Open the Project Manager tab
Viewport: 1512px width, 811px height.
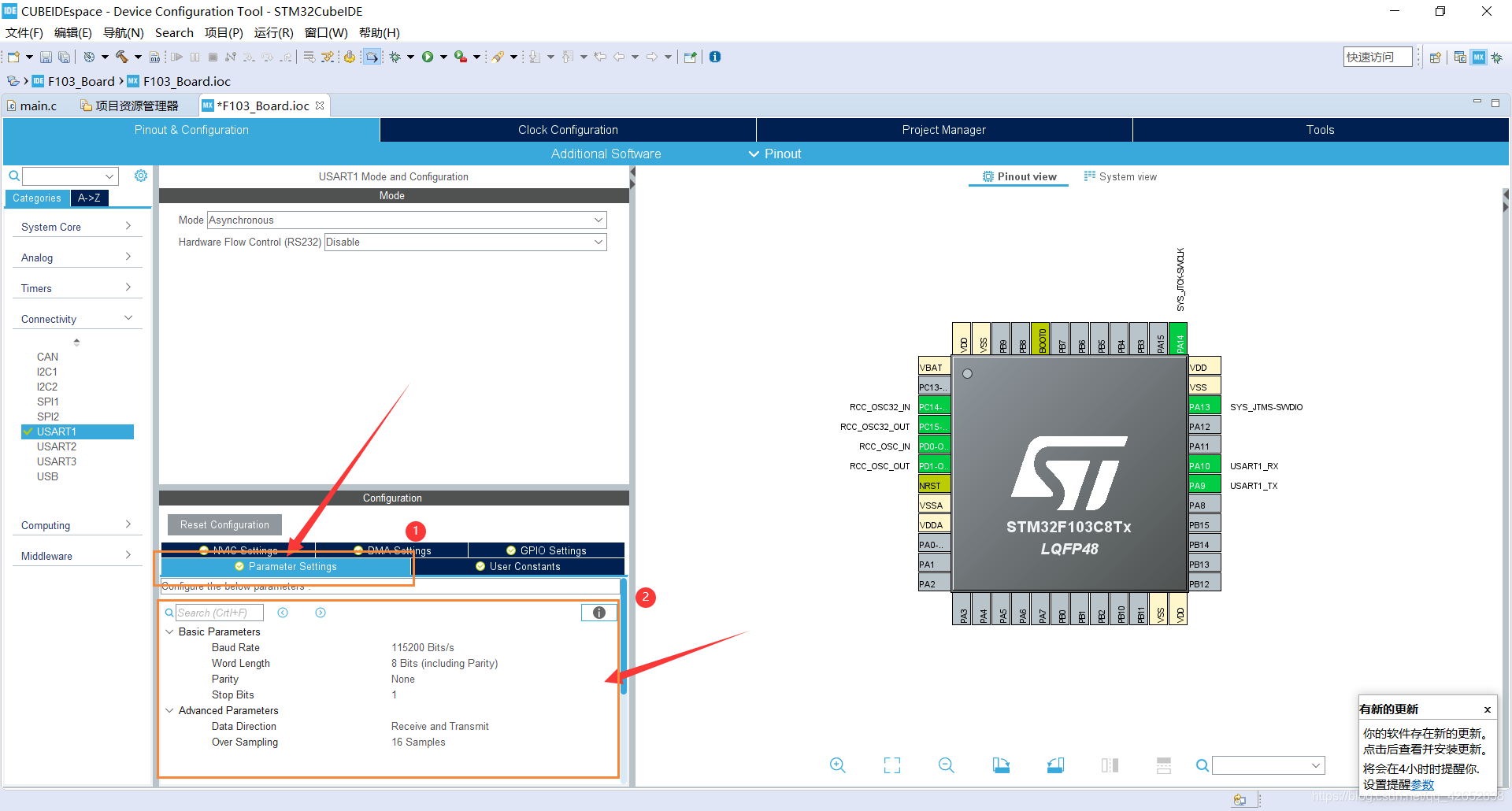(943, 130)
